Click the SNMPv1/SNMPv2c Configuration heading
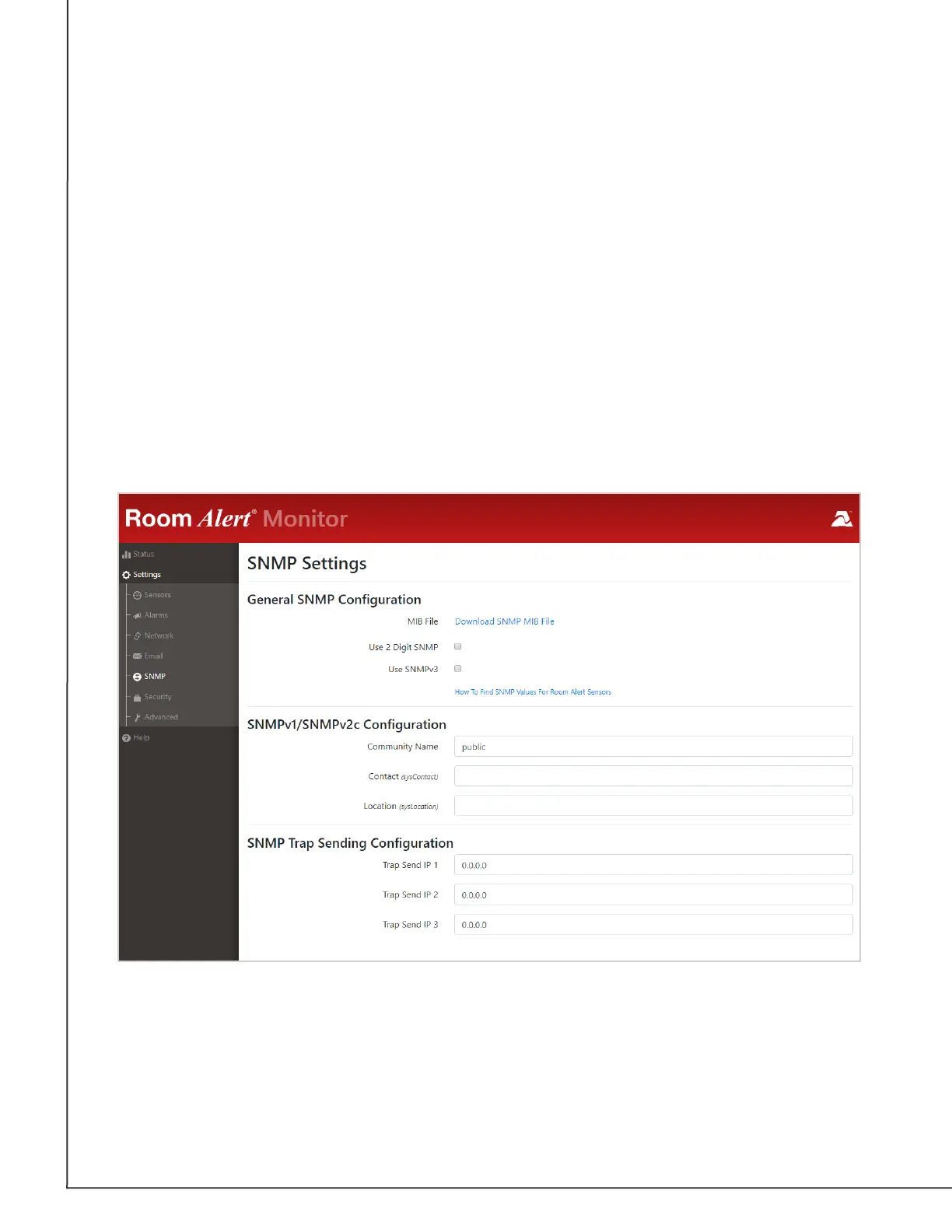The width and height of the screenshot is (952, 1232). click(x=347, y=724)
